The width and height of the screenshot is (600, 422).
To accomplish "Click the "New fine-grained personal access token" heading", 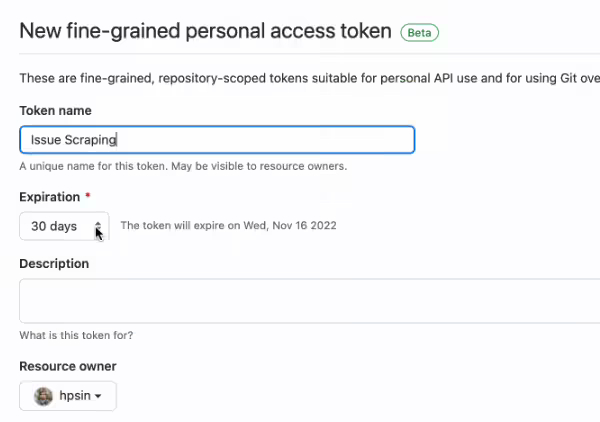I will point(205,31).
